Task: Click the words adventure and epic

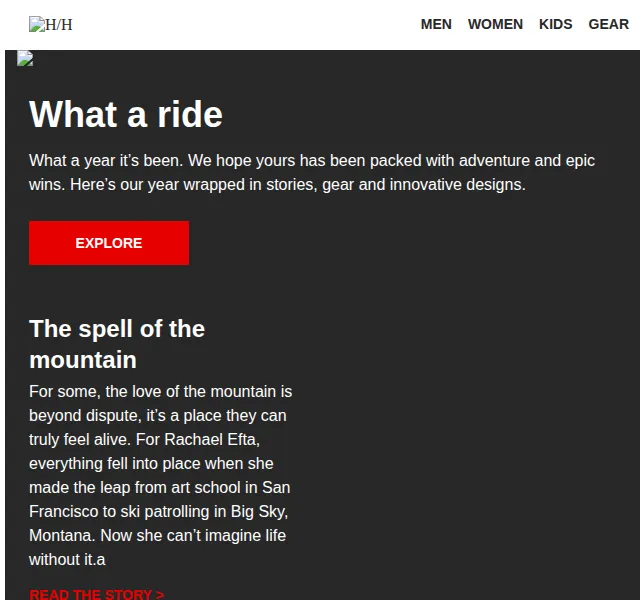Action: pyautogui.click(x=527, y=160)
